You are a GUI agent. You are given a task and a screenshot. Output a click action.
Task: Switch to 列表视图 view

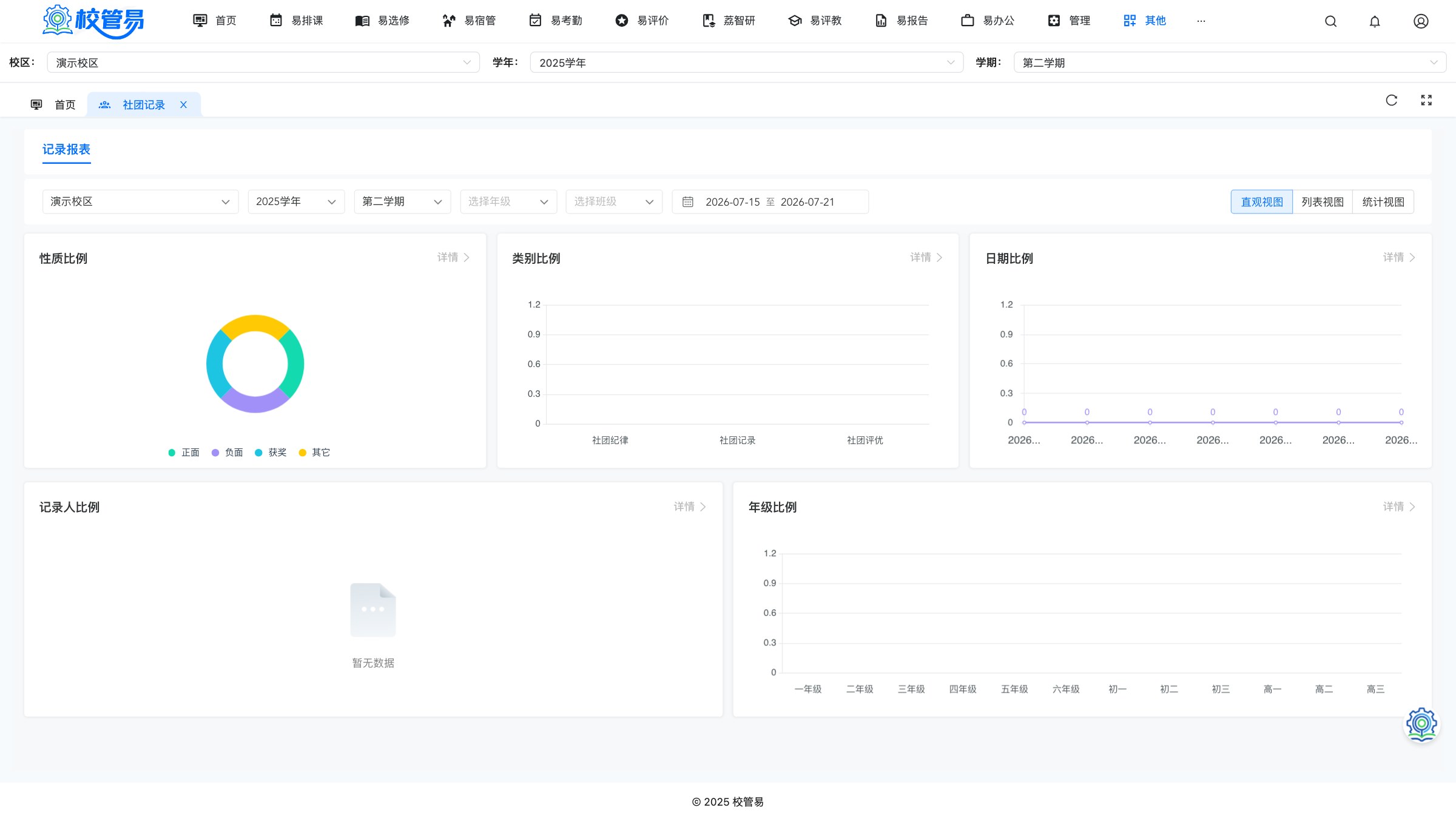(1323, 202)
